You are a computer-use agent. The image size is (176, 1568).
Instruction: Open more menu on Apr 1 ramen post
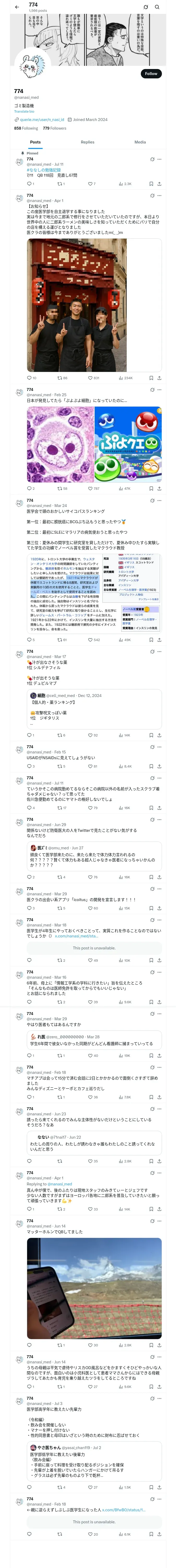click(160, 196)
